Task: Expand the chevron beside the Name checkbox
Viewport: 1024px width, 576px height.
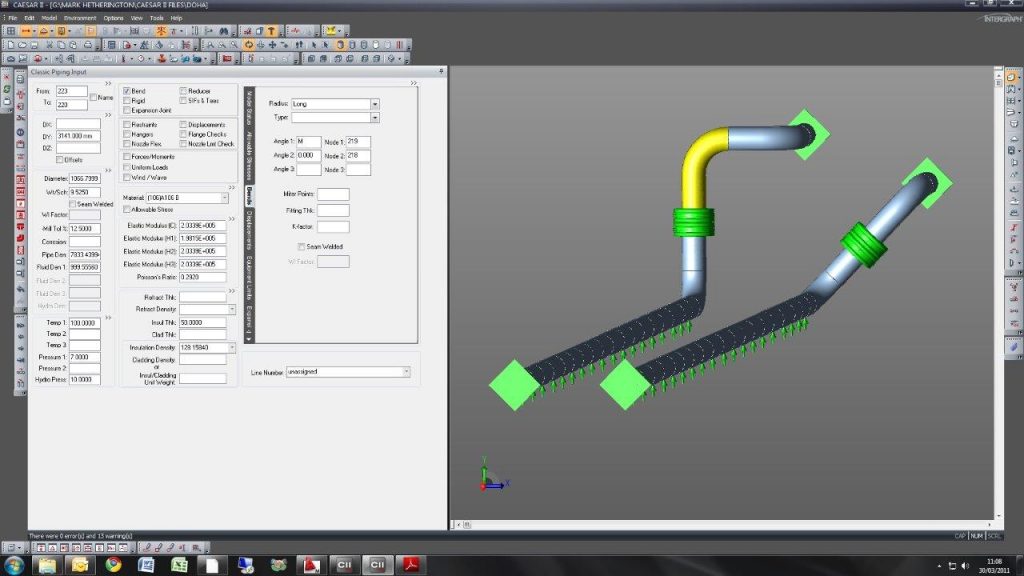Action: coord(108,84)
